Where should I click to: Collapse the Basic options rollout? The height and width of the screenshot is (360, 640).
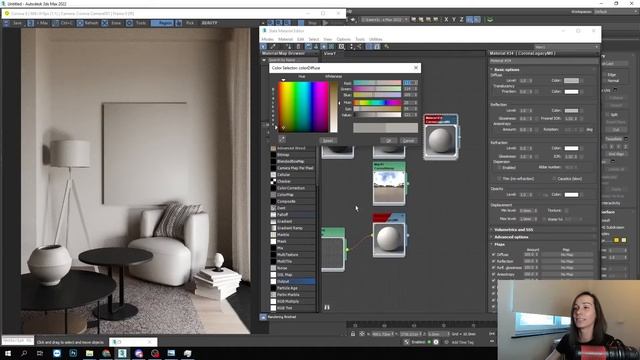pyautogui.click(x=507, y=70)
